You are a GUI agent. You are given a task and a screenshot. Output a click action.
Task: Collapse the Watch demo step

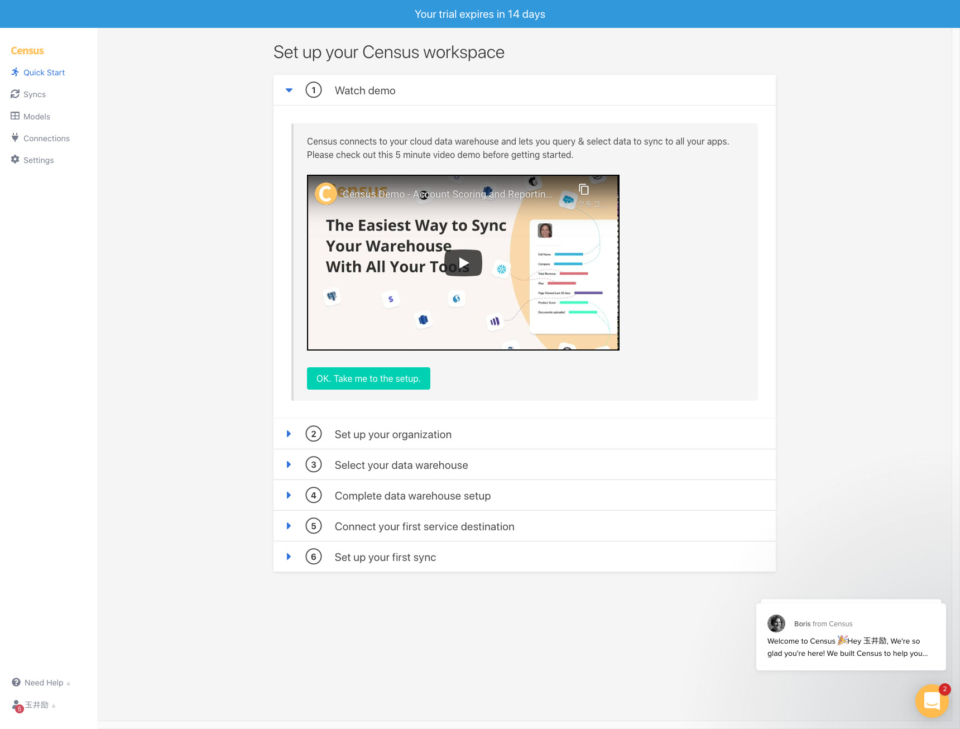(x=289, y=89)
